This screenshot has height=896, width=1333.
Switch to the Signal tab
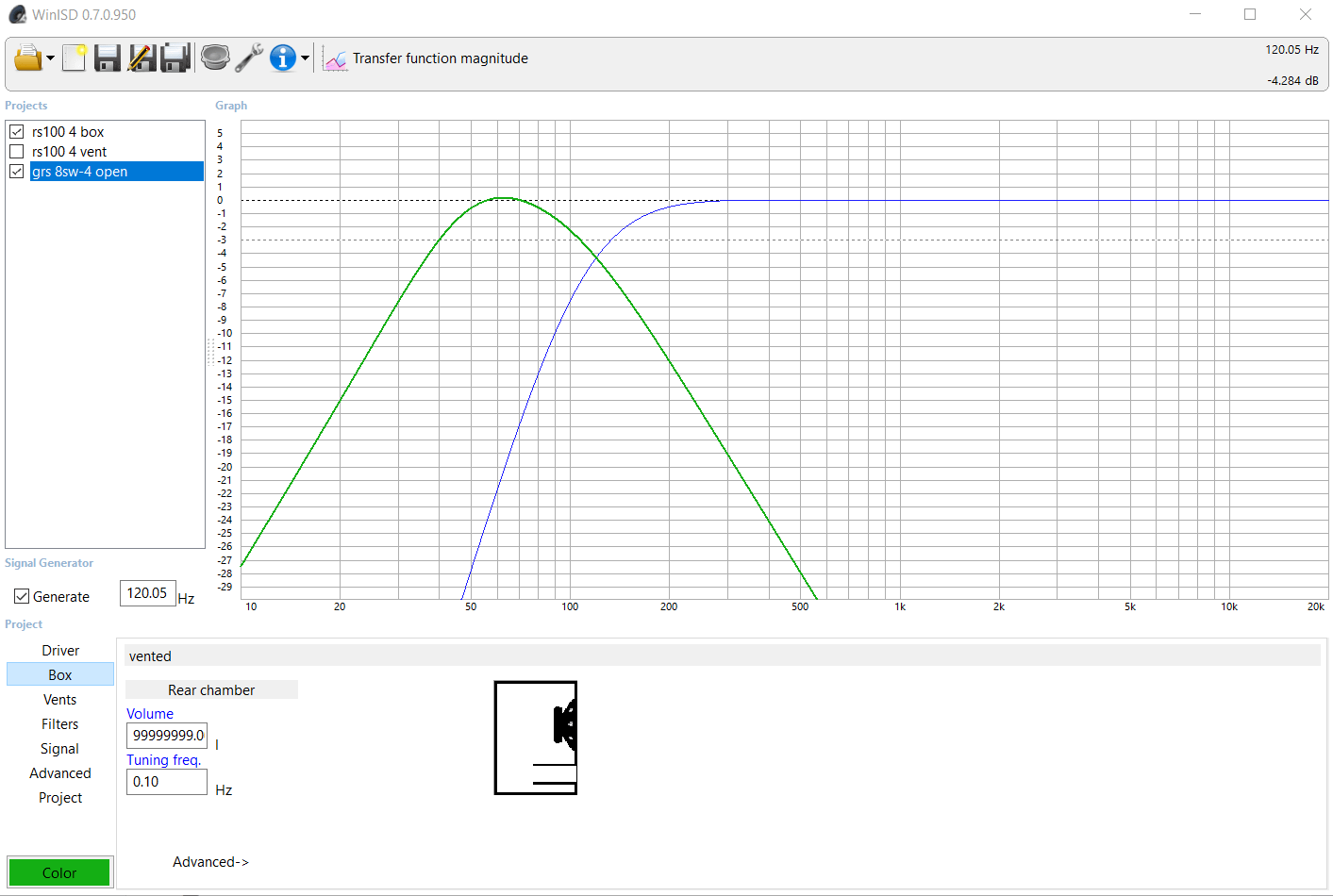[x=60, y=749]
